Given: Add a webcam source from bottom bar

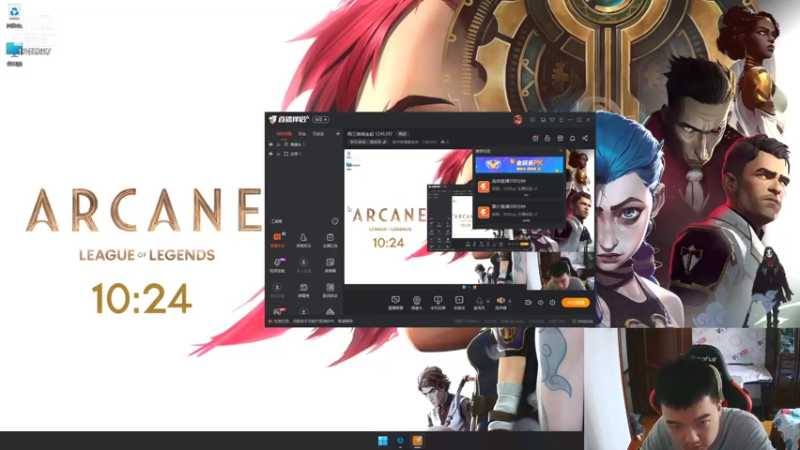Looking at the screenshot, I should 417,303.
